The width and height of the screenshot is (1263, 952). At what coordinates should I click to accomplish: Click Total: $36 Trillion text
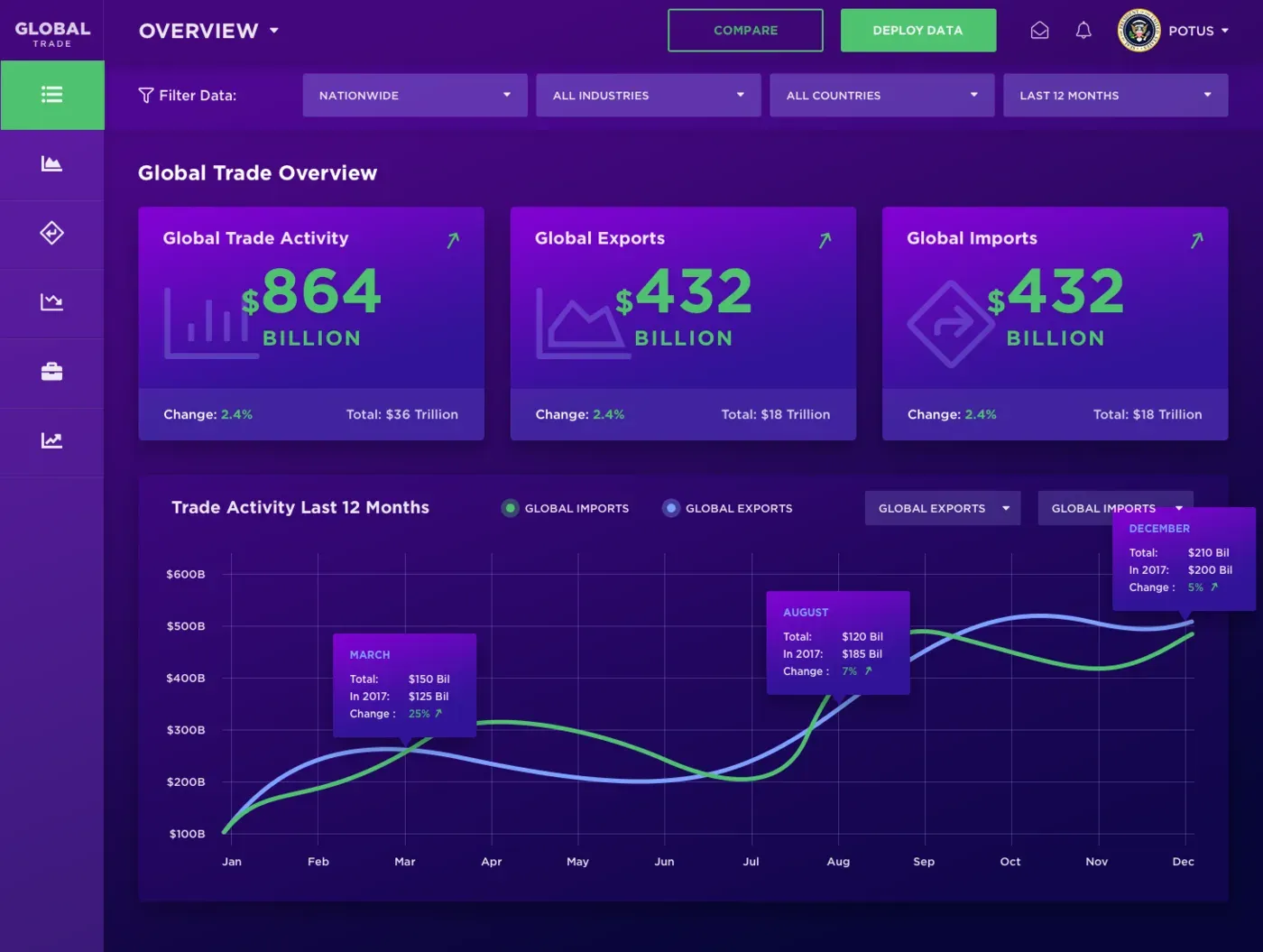tap(402, 414)
